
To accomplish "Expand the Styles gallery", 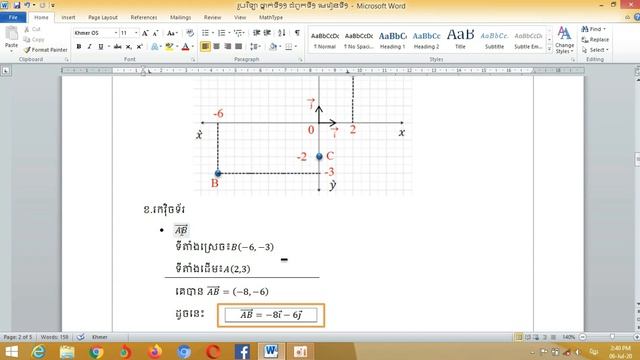I will [x=549, y=49].
